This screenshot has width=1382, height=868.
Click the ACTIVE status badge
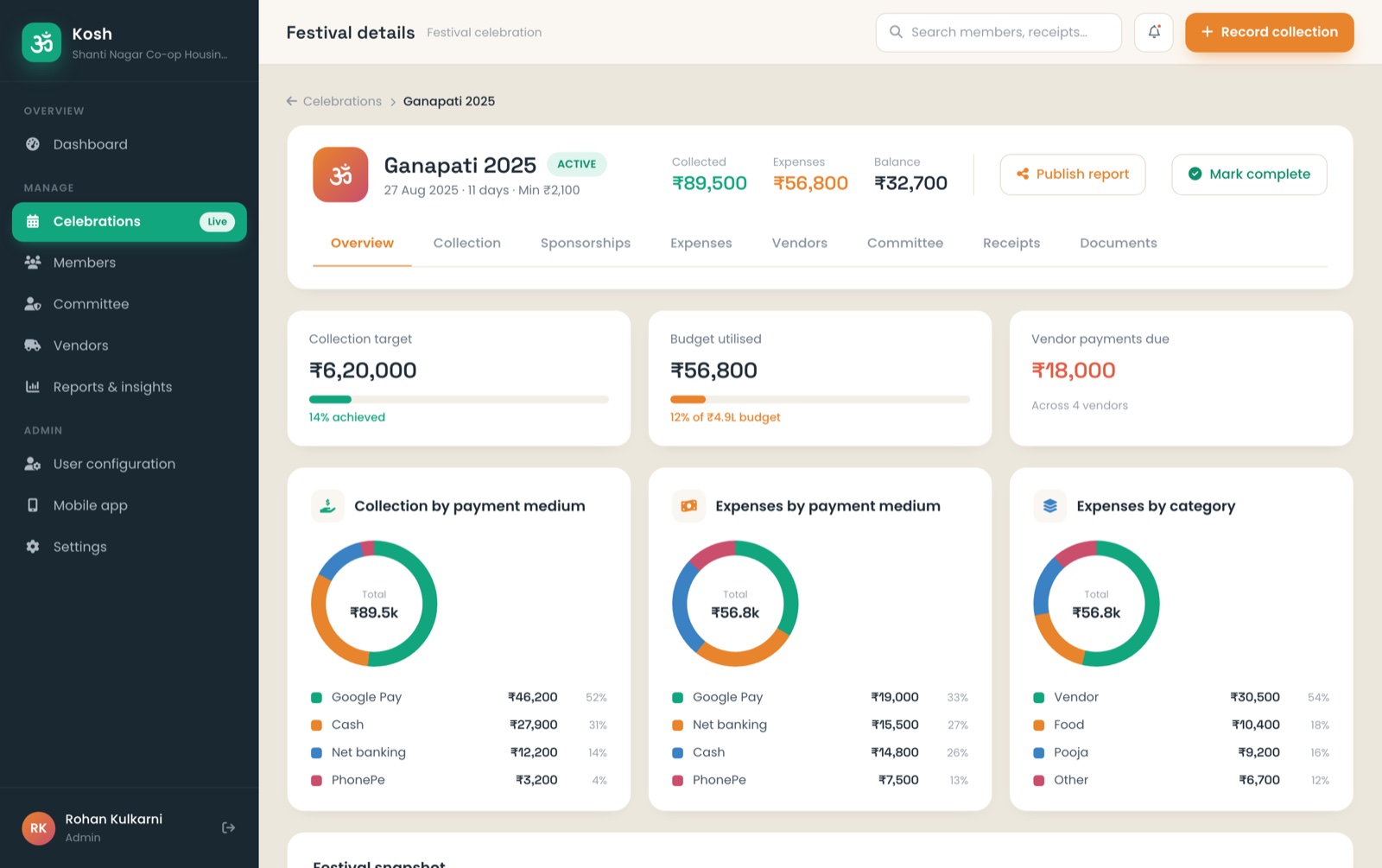point(577,164)
